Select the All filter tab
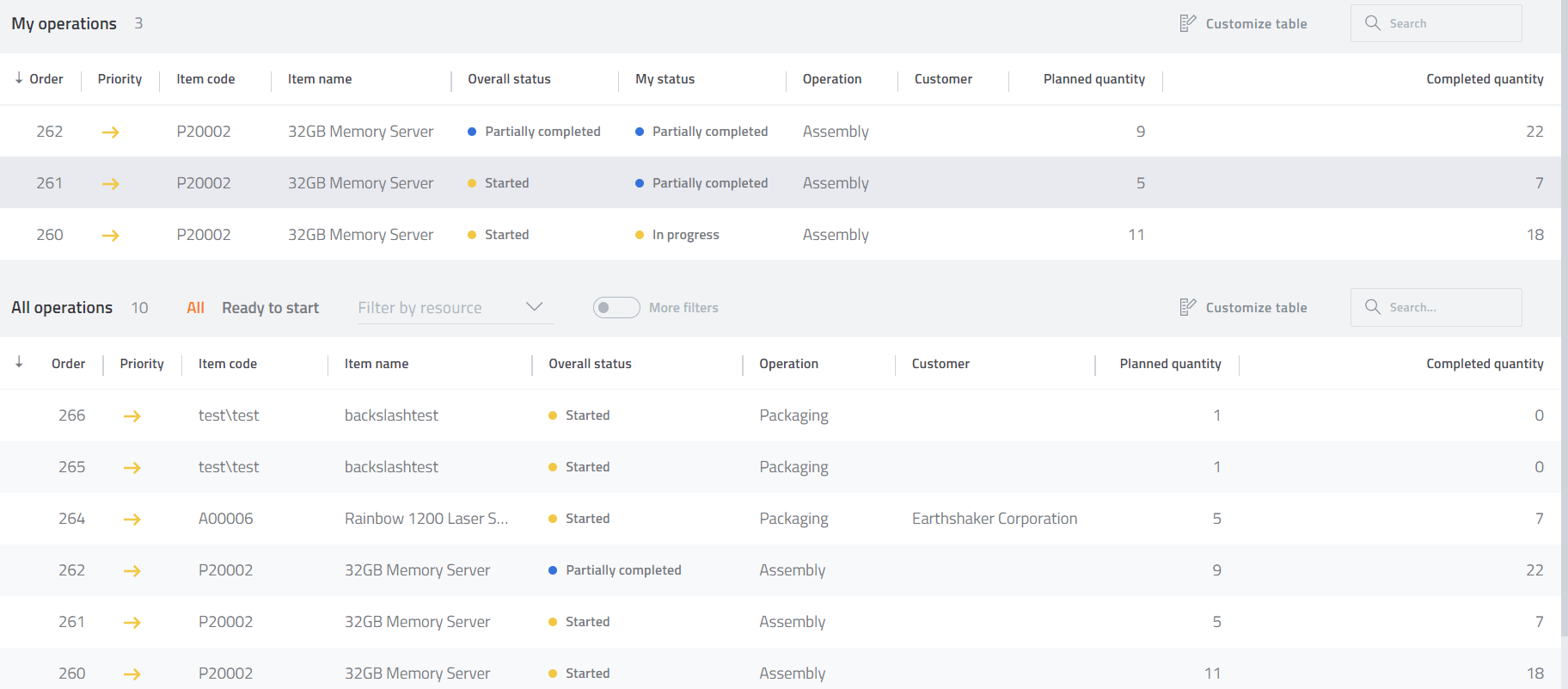 (x=195, y=308)
